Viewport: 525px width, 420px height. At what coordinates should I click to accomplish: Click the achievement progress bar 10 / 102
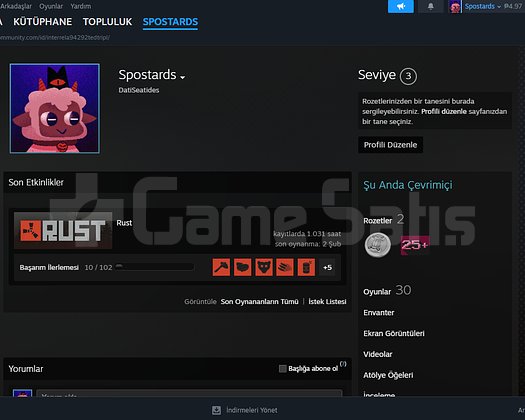coord(155,267)
